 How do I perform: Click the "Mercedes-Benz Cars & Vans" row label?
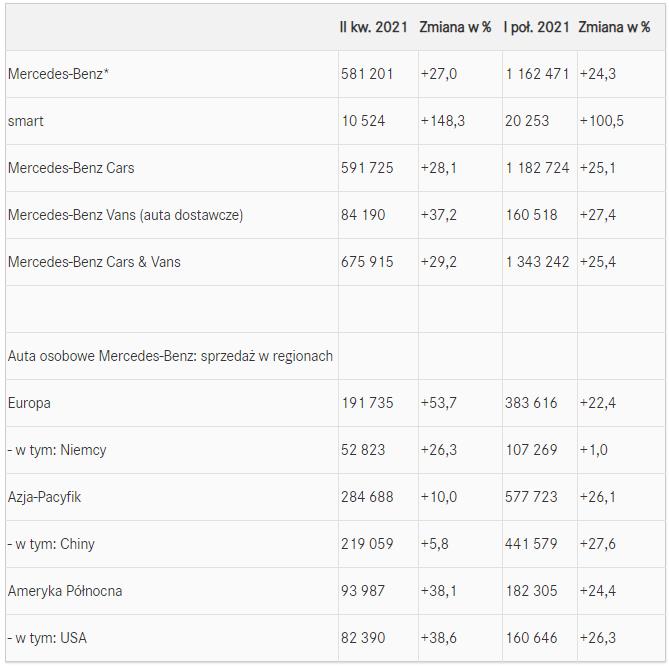[x=94, y=262]
